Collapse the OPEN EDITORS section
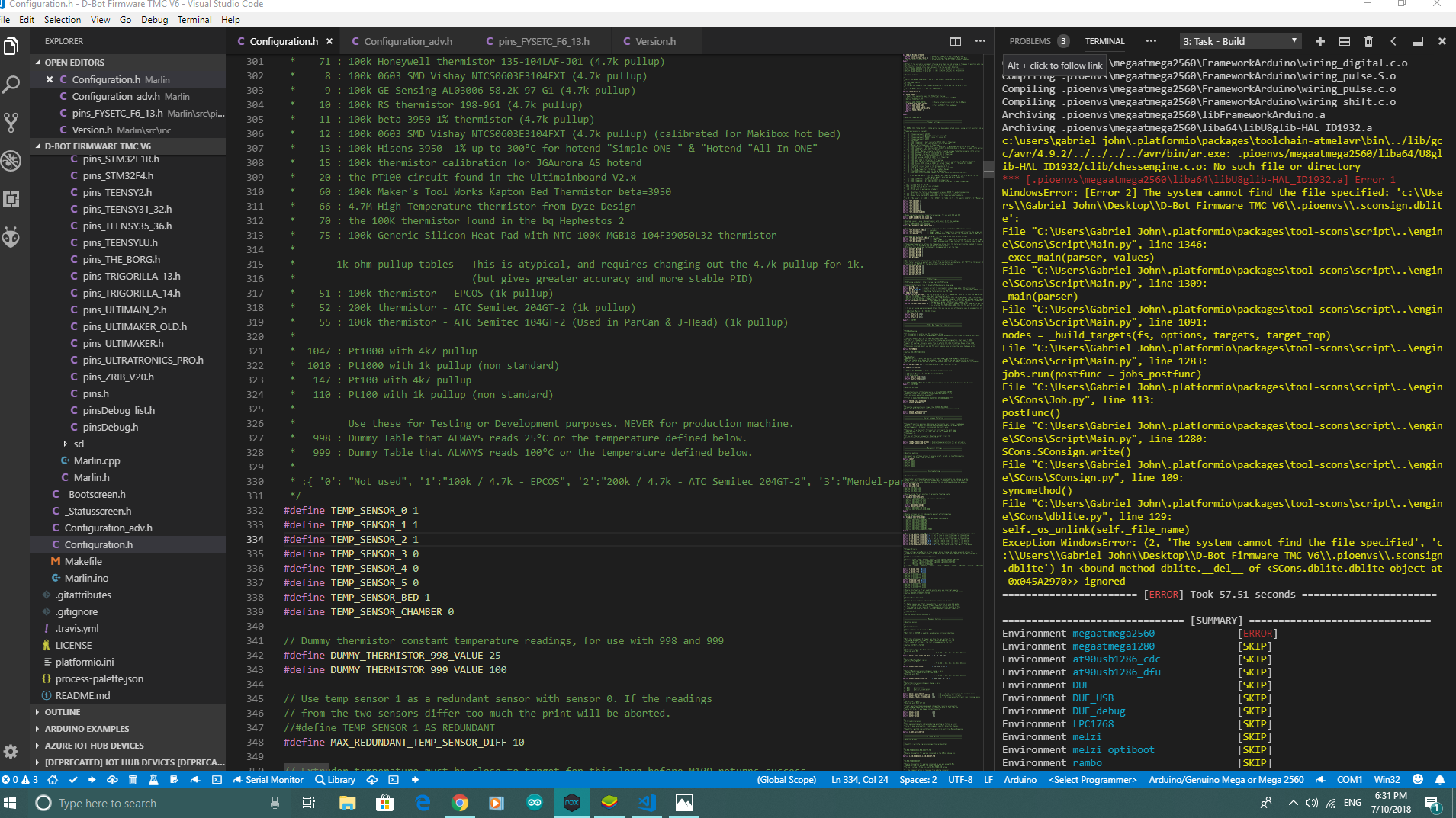Image resolution: width=1456 pixels, height=818 pixels. (73, 62)
